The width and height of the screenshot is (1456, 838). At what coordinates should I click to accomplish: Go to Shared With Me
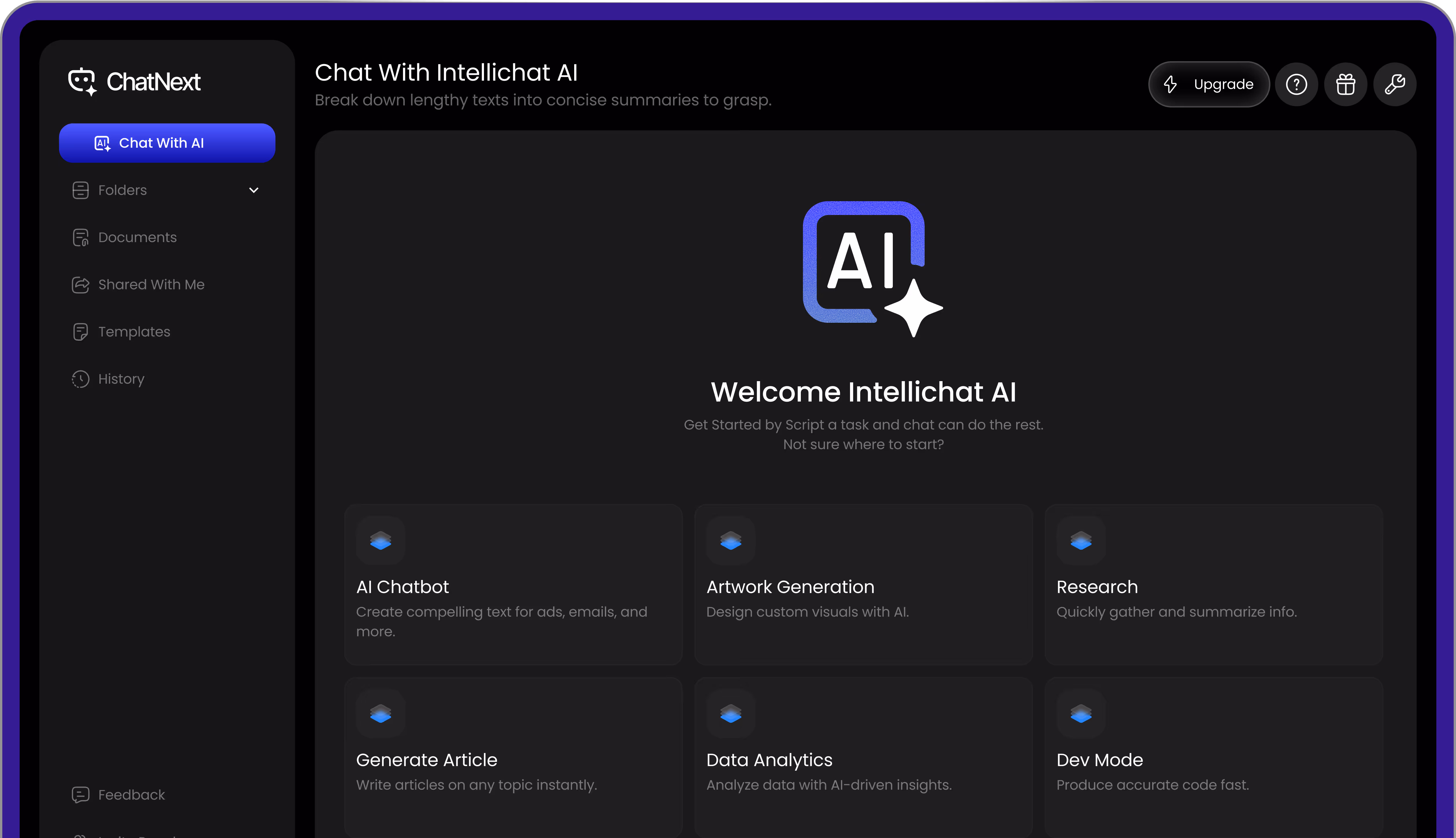tap(151, 284)
